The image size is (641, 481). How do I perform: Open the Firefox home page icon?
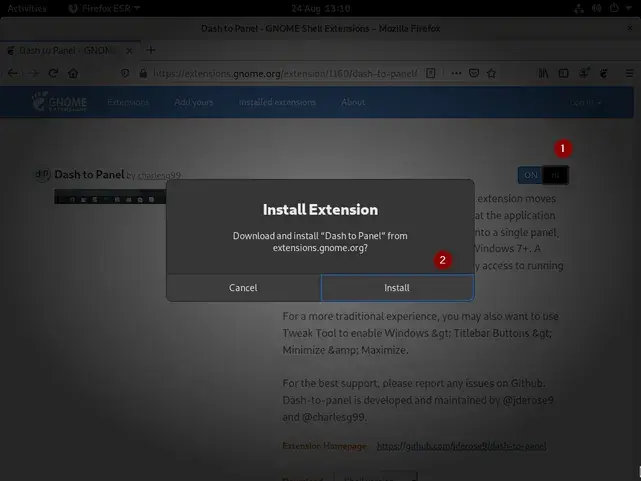pos(73,73)
